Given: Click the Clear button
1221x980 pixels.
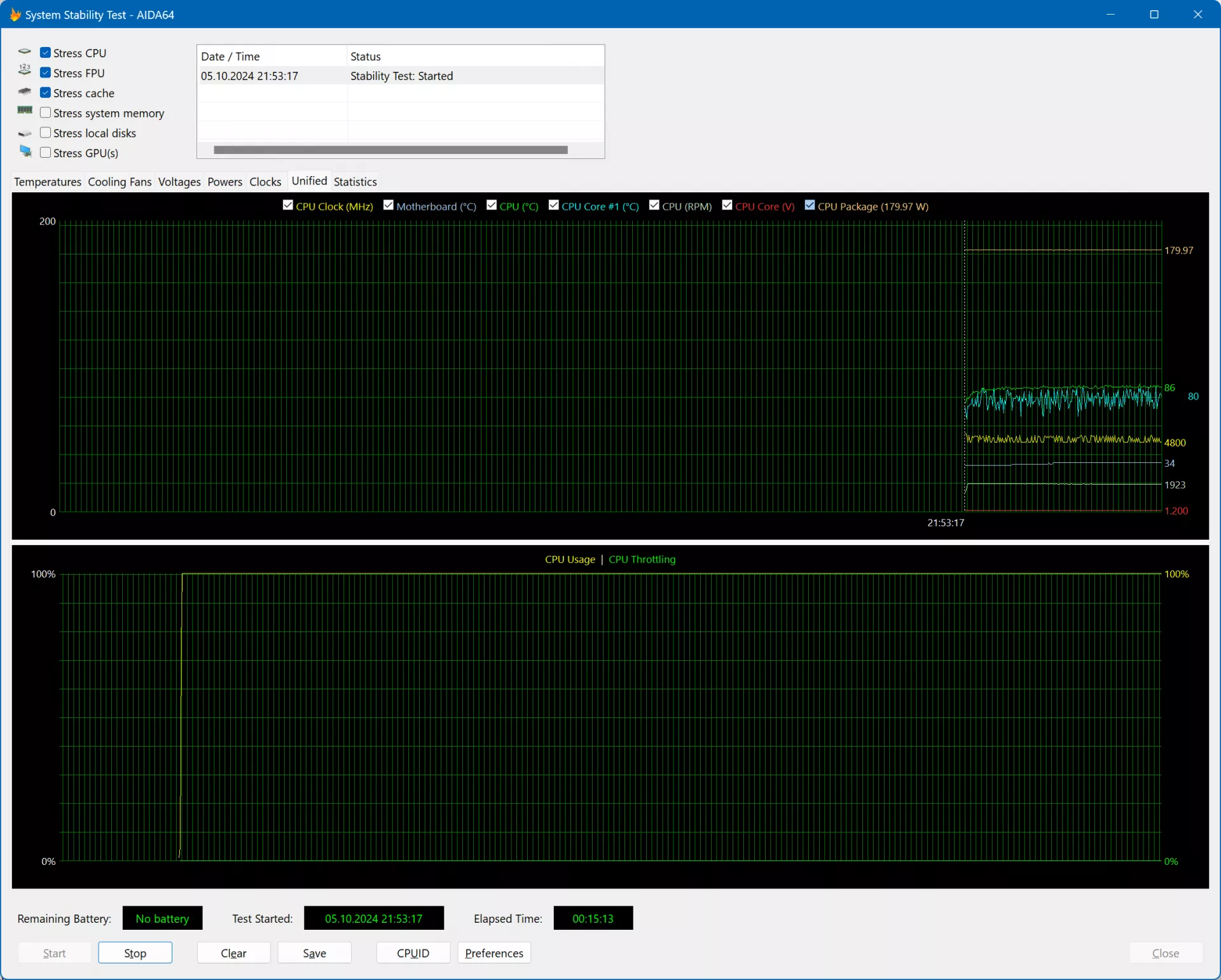Looking at the screenshot, I should tap(233, 953).
